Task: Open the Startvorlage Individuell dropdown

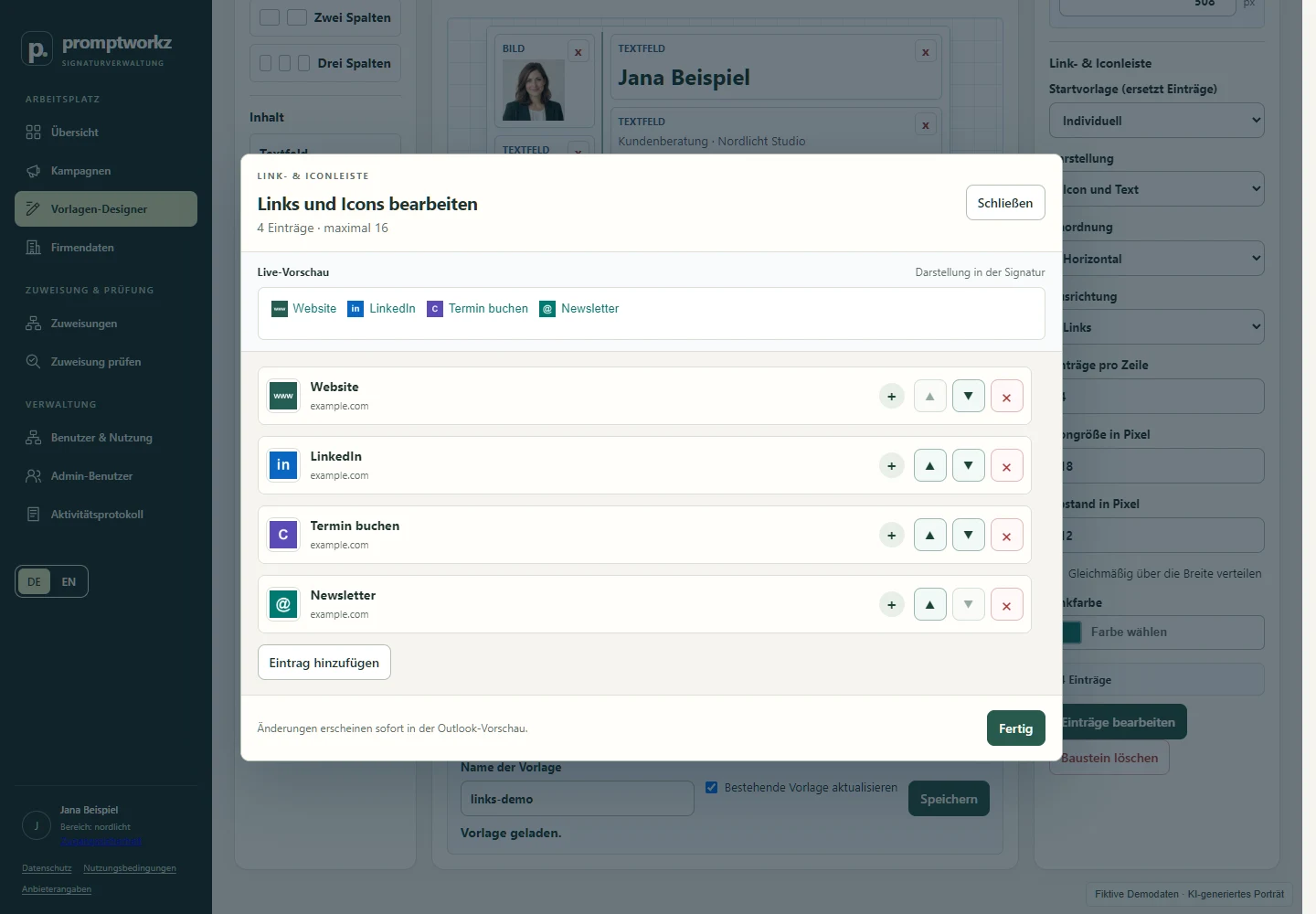Action: tap(1157, 121)
